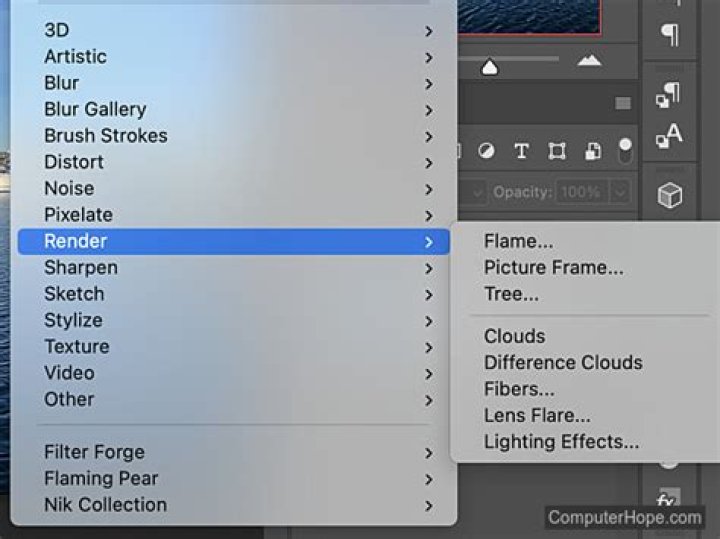720x539 pixels.
Task: Open the Paragraph Styles panel icon
Action: click(668, 94)
